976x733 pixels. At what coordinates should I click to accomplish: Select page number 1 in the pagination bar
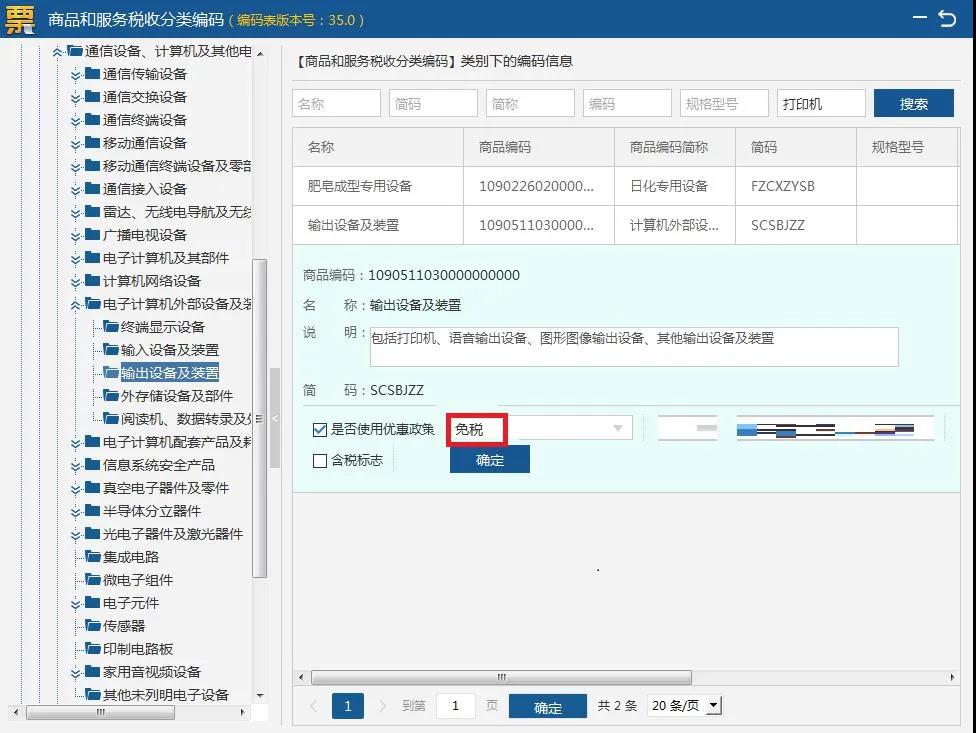point(347,705)
